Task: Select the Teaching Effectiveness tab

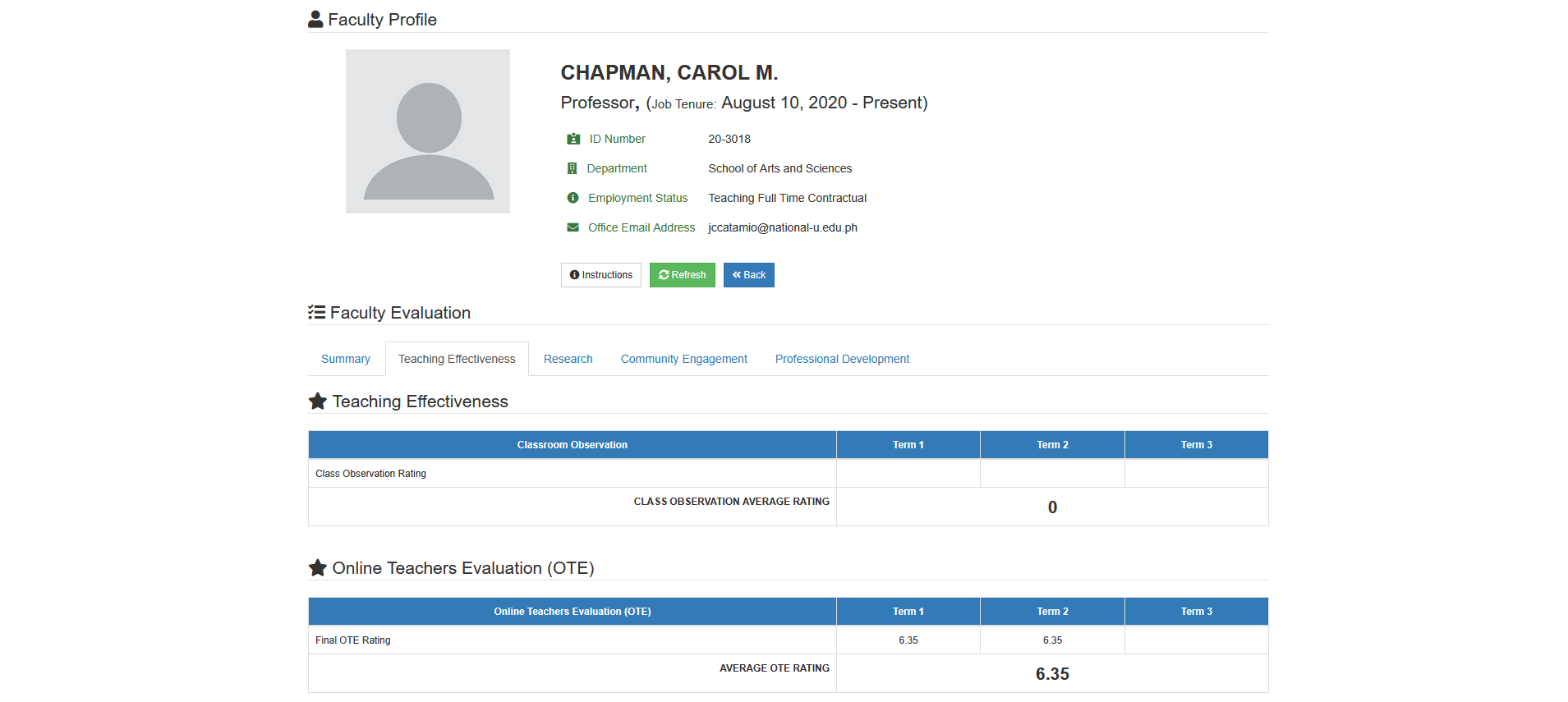Action: pos(457,359)
